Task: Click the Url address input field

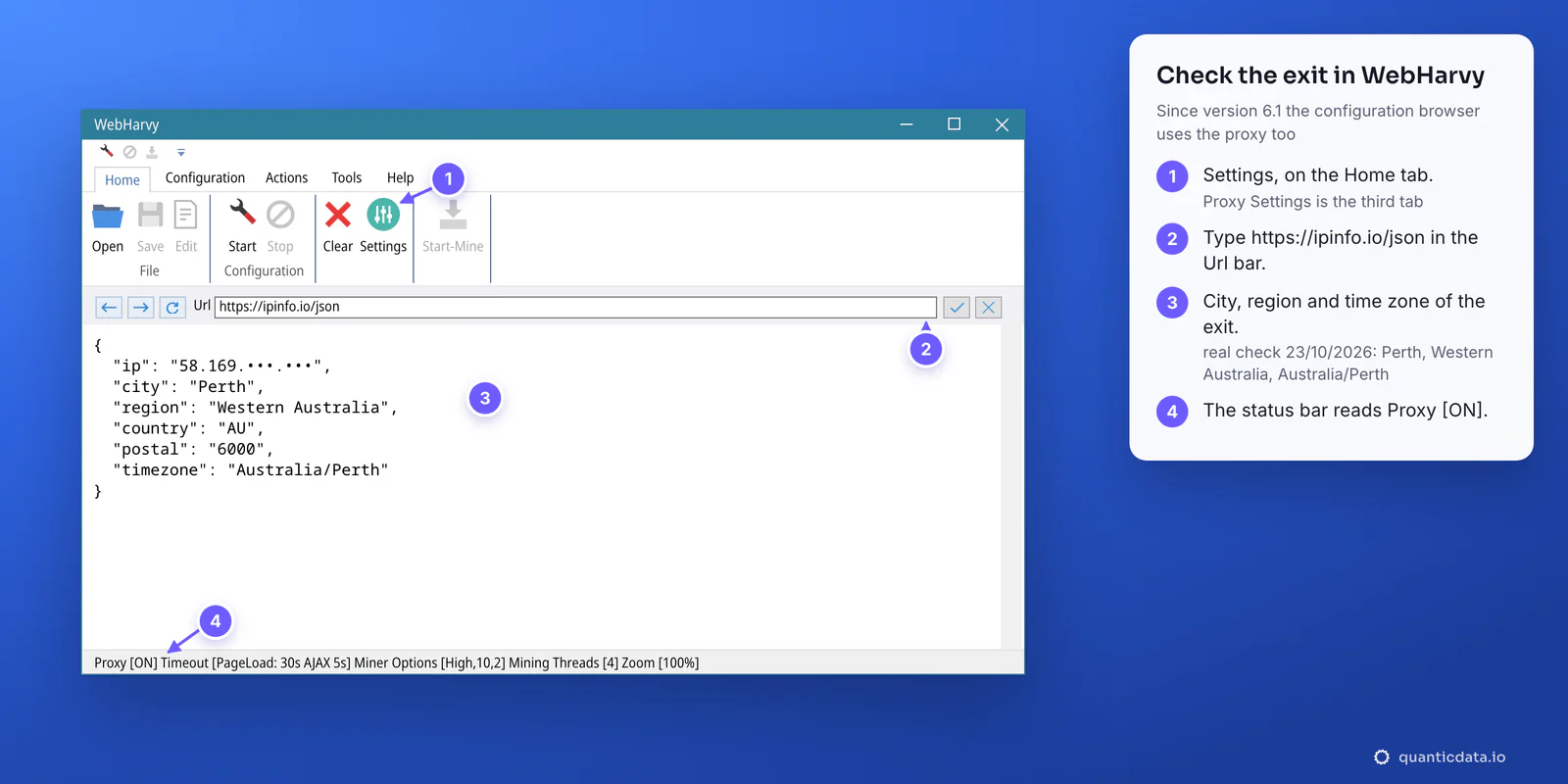Action: (575, 307)
